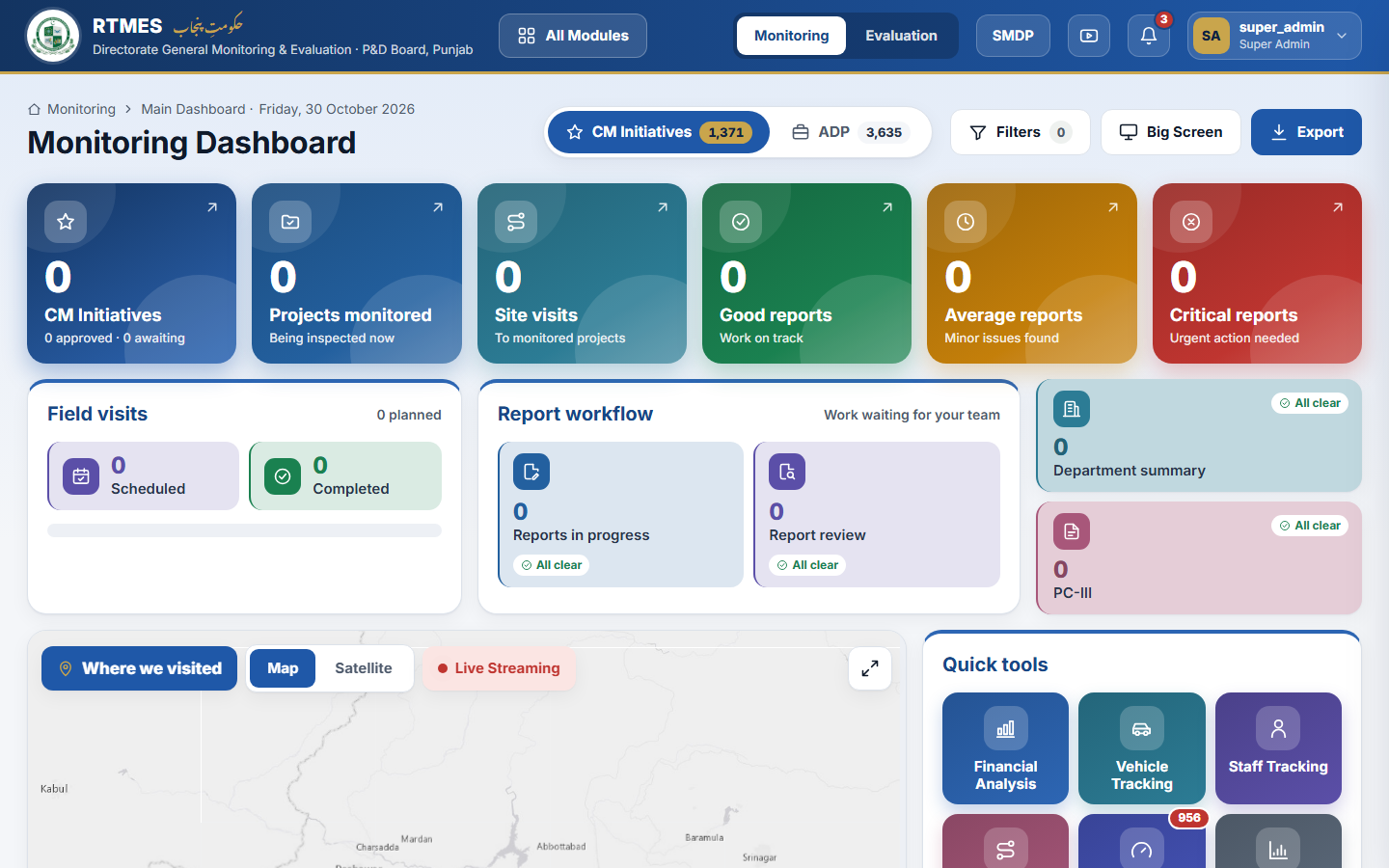Open the CM Initiatives card arrow
The width and height of the screenshot is (1389, 868).
coord(212,207)
